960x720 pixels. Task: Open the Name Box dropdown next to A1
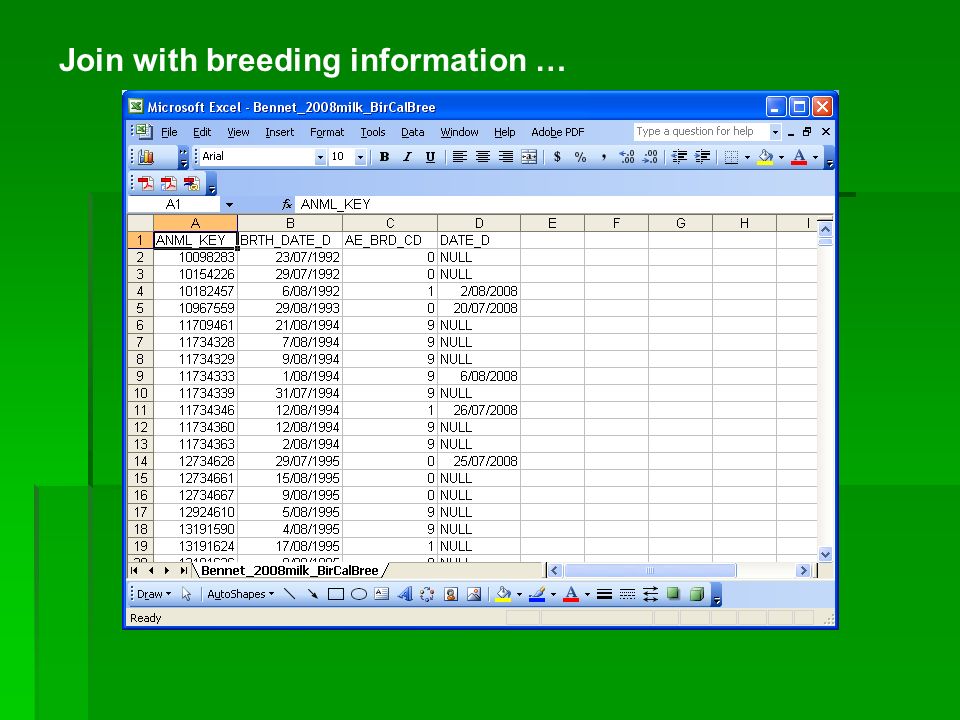pos(229,204)
